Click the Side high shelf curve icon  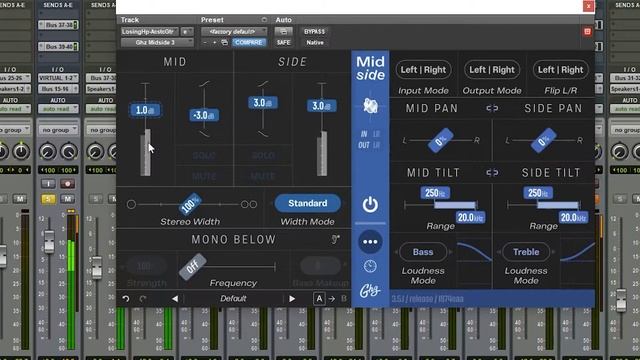[263, 84]
